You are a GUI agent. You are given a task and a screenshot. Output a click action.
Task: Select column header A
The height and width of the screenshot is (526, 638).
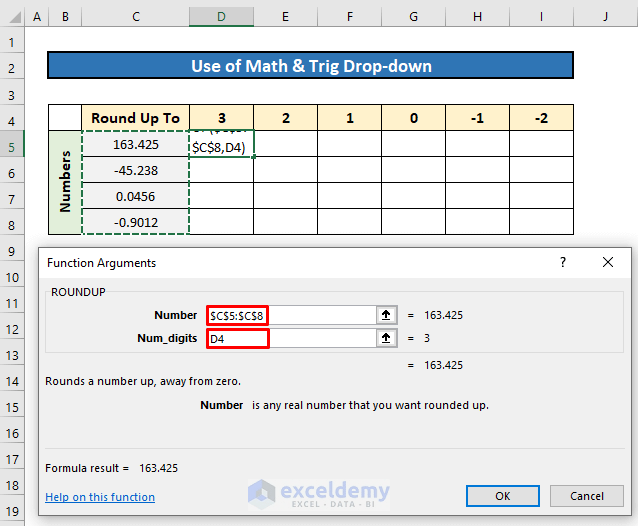click(37, 17)
